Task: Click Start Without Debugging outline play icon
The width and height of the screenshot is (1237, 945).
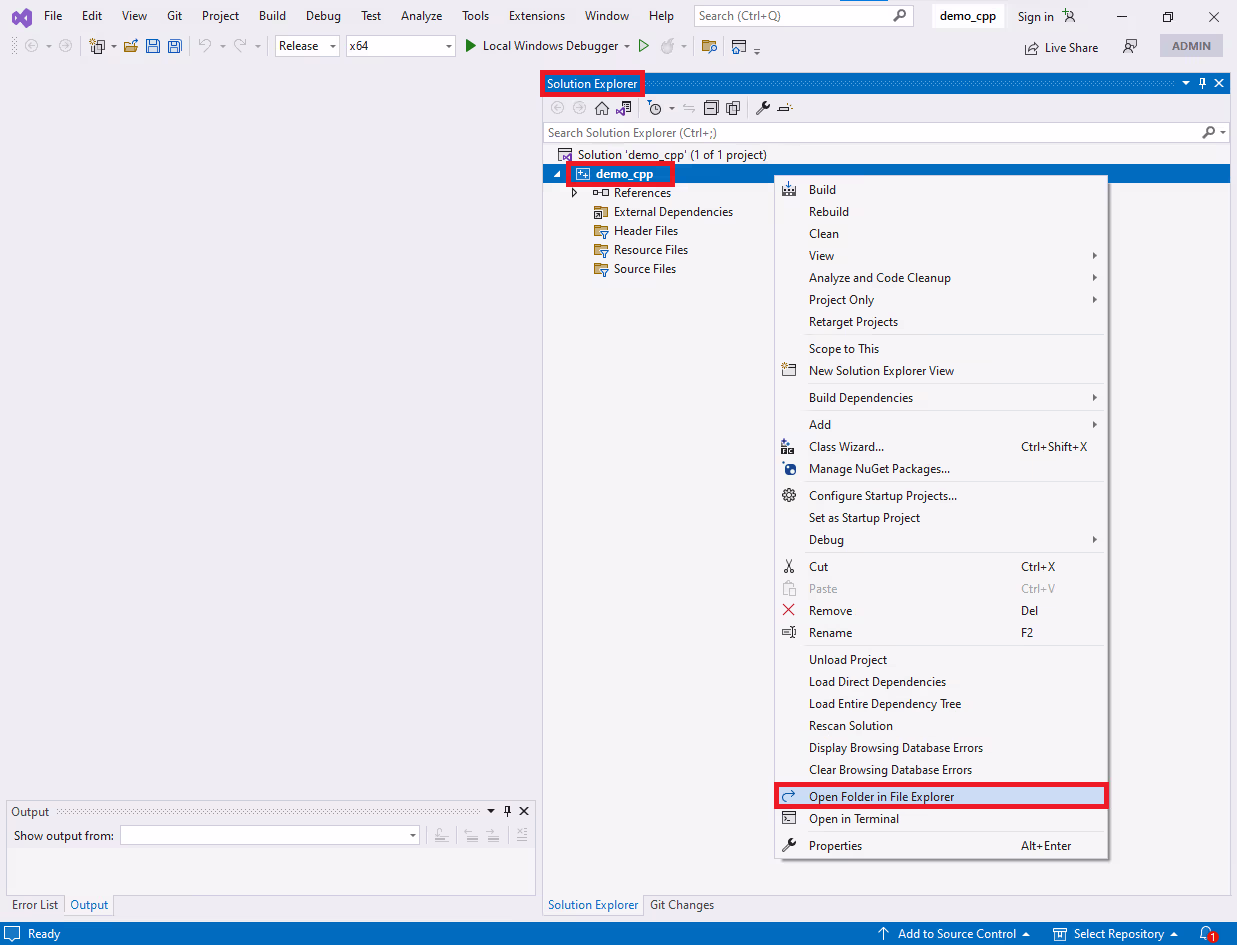Action: [x=644, y=46]
